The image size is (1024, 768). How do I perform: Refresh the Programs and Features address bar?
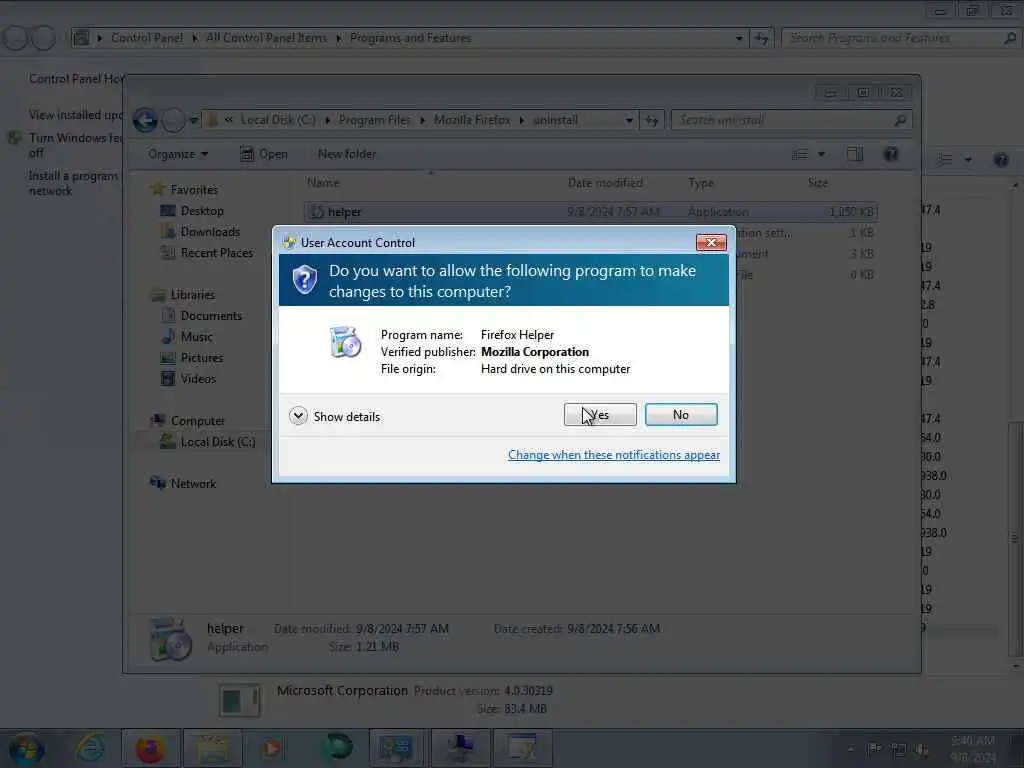point(761,38)
